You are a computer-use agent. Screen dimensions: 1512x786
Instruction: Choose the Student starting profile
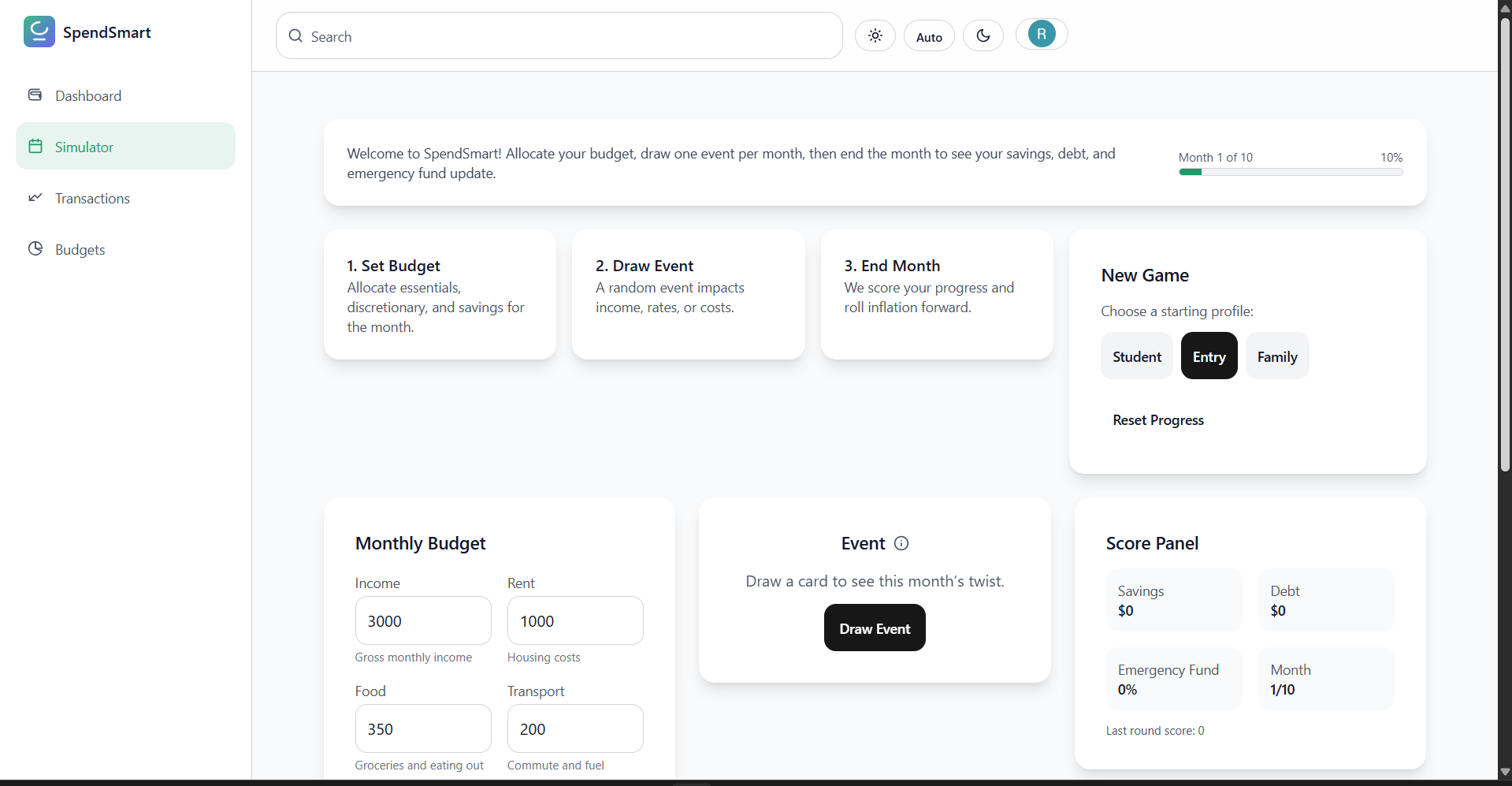pyautogui.click(x=1137, y=356)
